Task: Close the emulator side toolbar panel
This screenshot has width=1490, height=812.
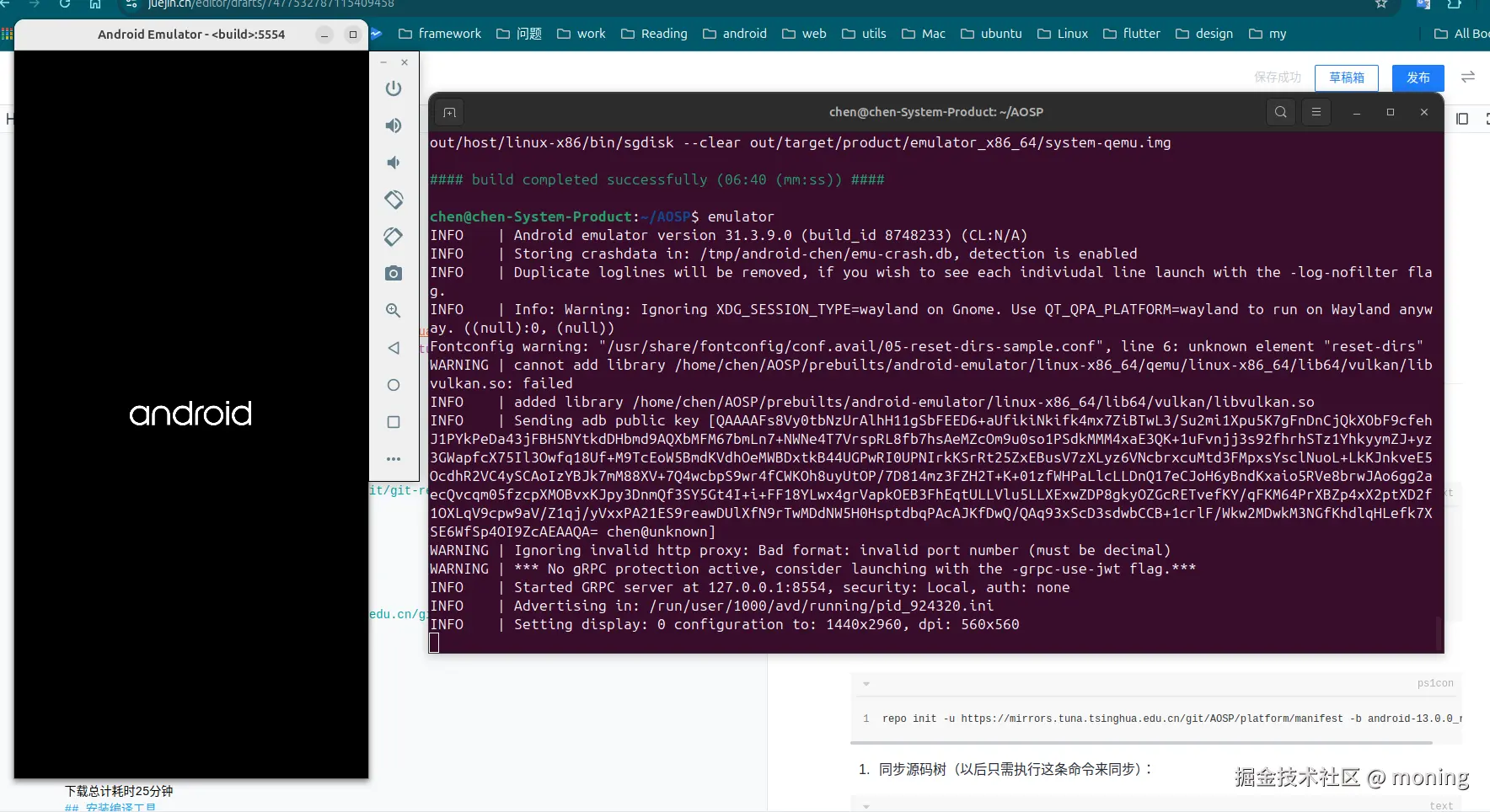Action: point(405,62)
